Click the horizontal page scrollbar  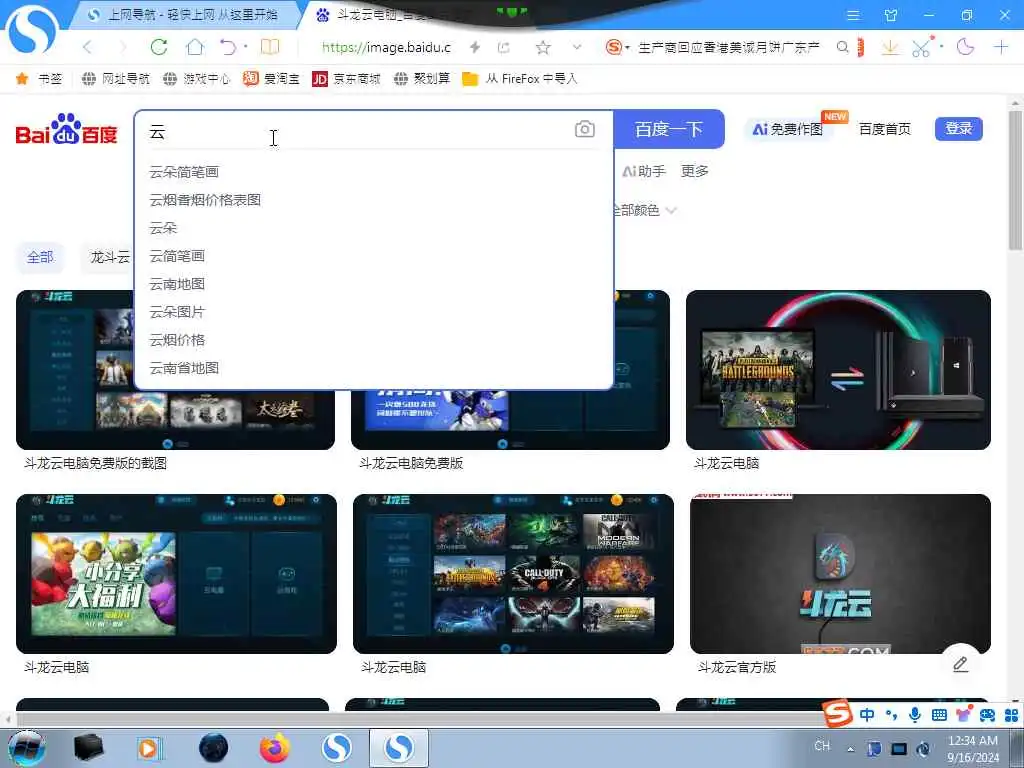[x=418, y=719]
